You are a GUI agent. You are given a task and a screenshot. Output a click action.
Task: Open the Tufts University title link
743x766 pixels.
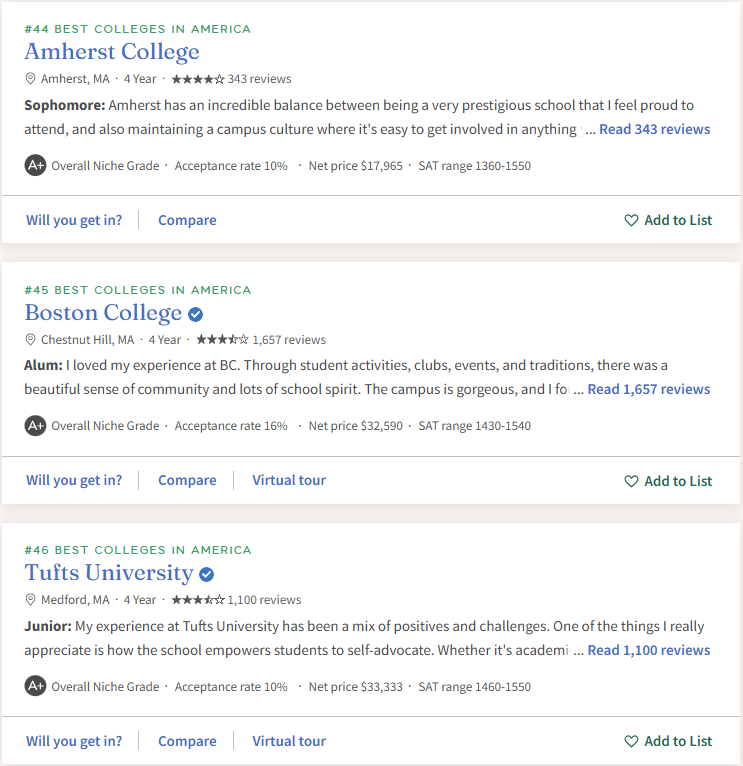(109, 573)
